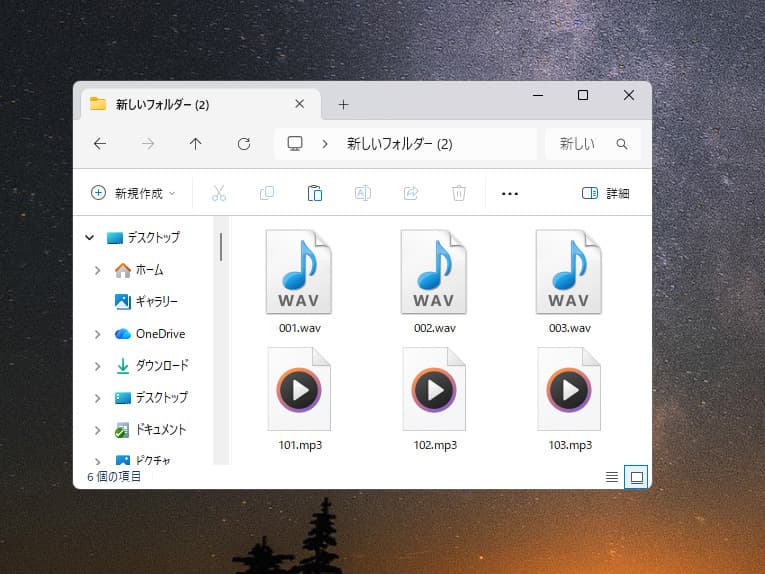Open the 新規作成 dropdown menu
The image size is (765, 574).
click(133, 193)
